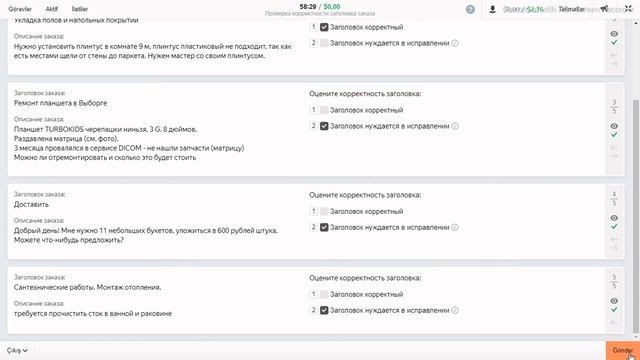This screenshot has width=640, height=360.
Task: Check Заголовок корректный for Ремонт планшета в Выборге
Action: [324, 110]
